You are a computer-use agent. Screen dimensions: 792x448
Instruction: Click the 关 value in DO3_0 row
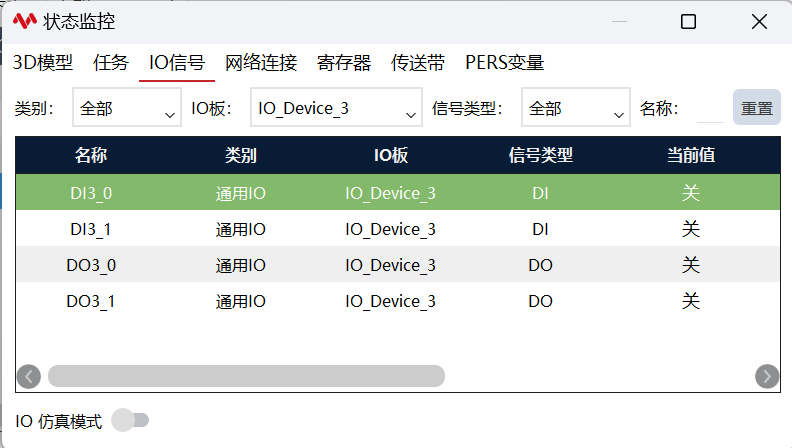(x=691, y=265)
